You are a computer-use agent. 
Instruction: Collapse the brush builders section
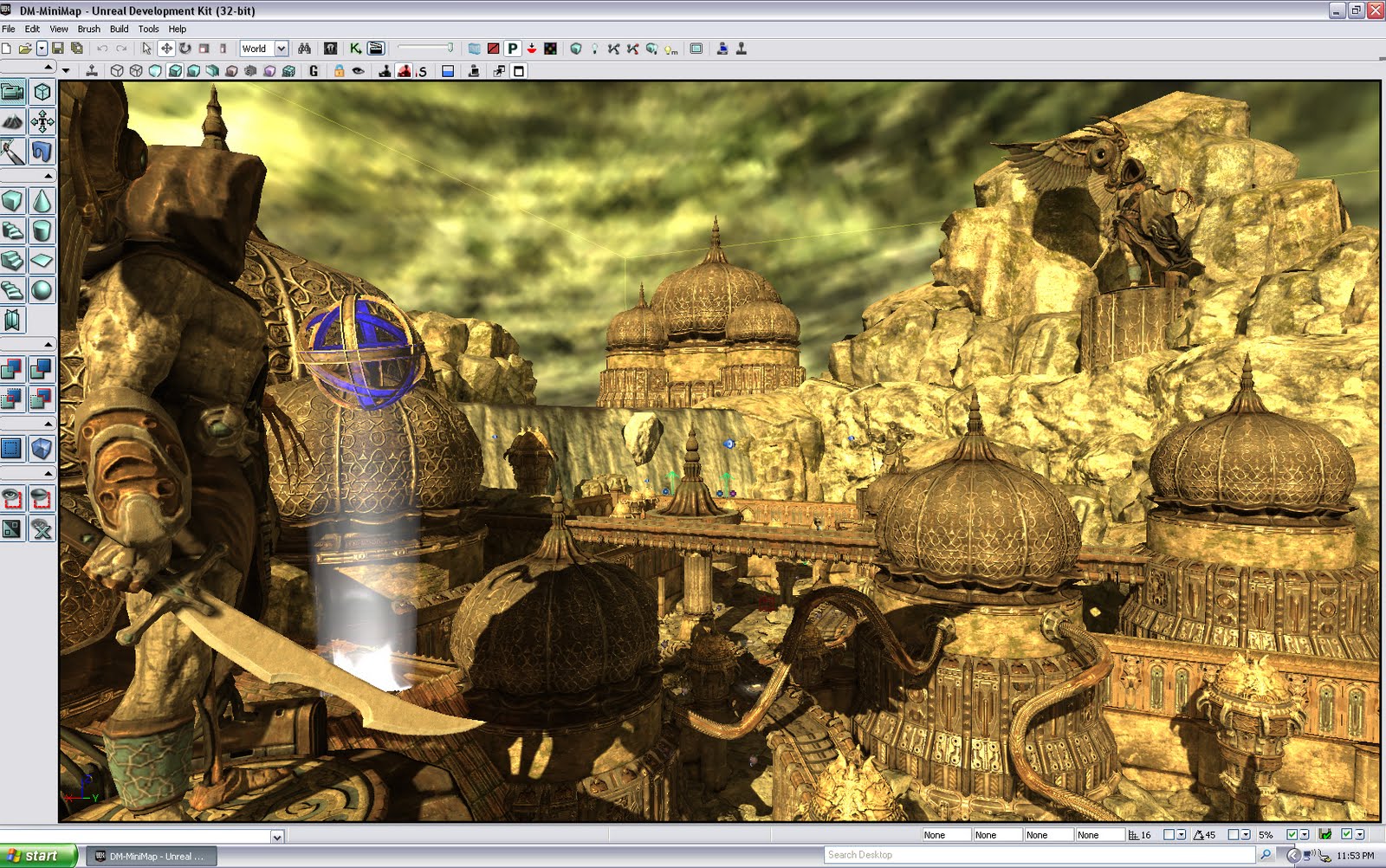pyautogui.click(x=48, y=176)
